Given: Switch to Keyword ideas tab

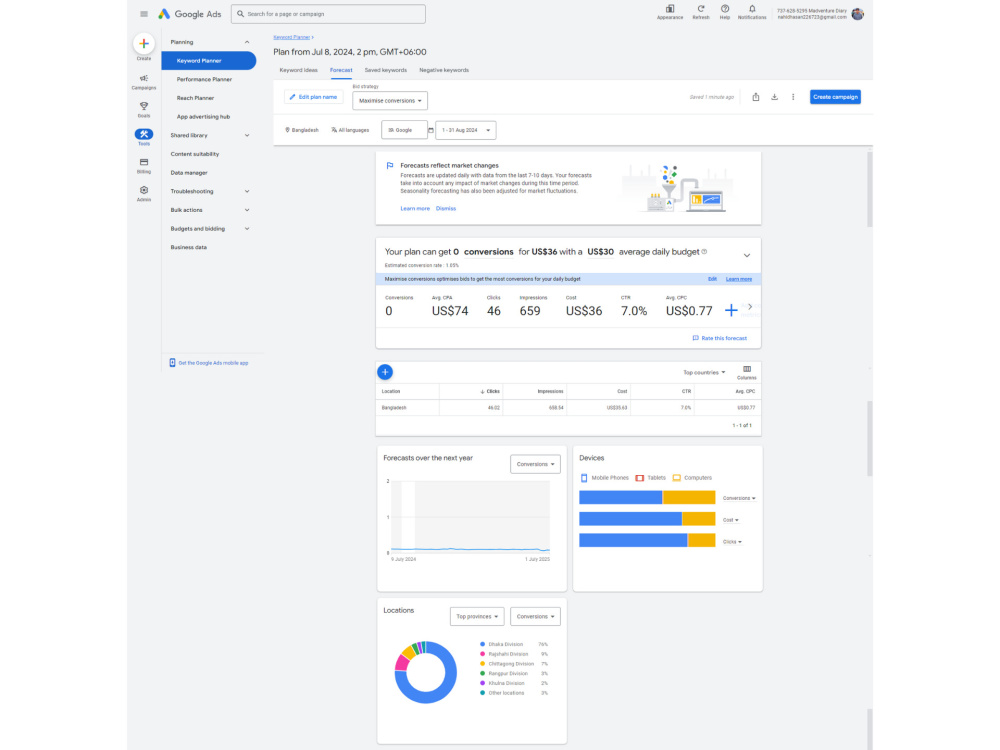Looking at the screenshot, I should pyautogui.click(x=298, y=70).
